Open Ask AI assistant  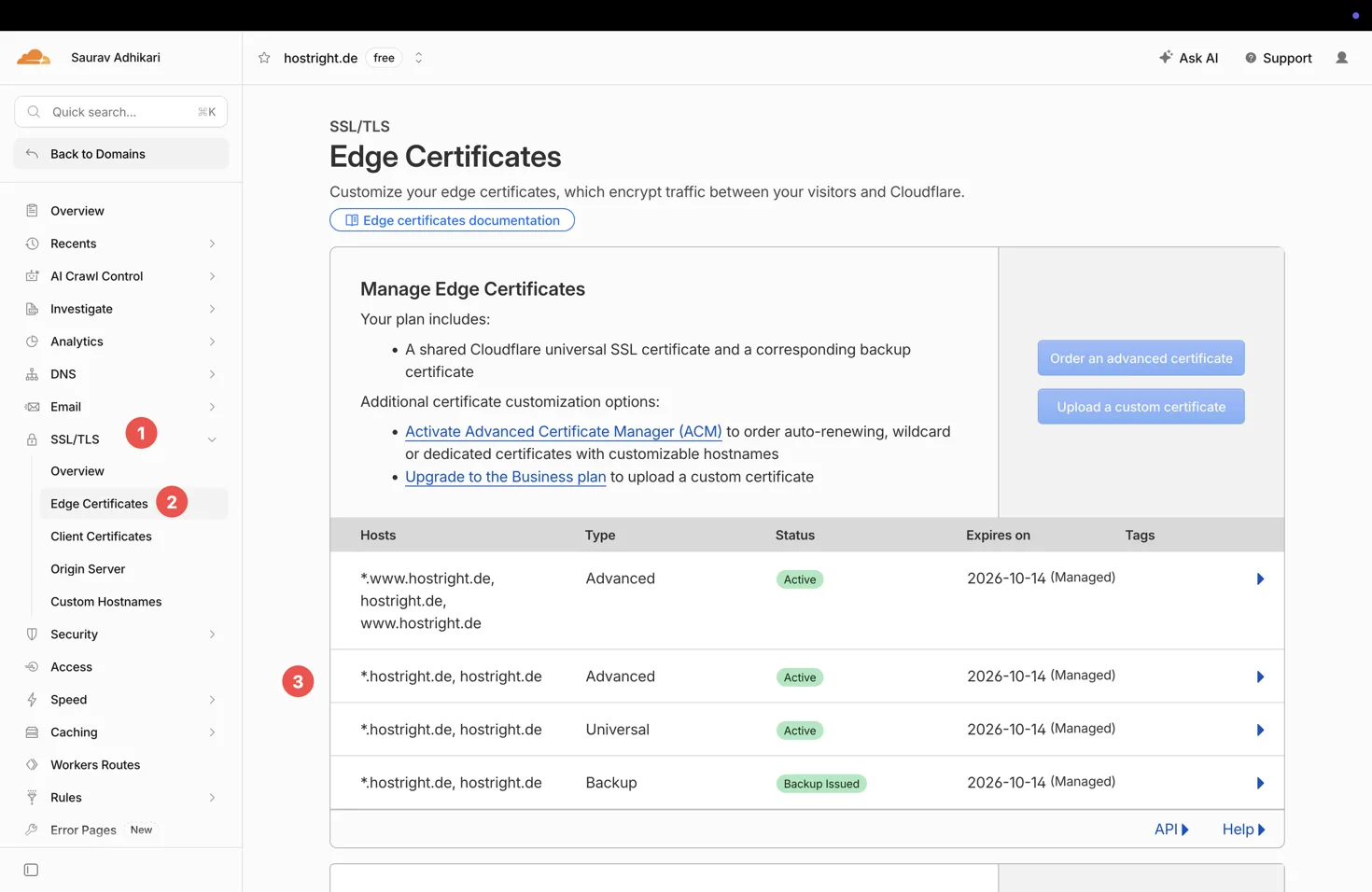(1188, 58)
